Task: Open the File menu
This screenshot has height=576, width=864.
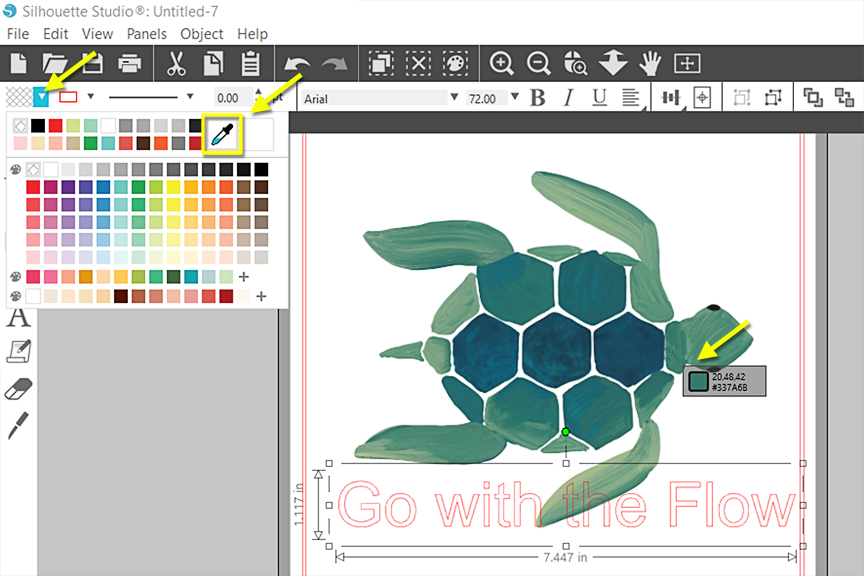Action: 18,34
